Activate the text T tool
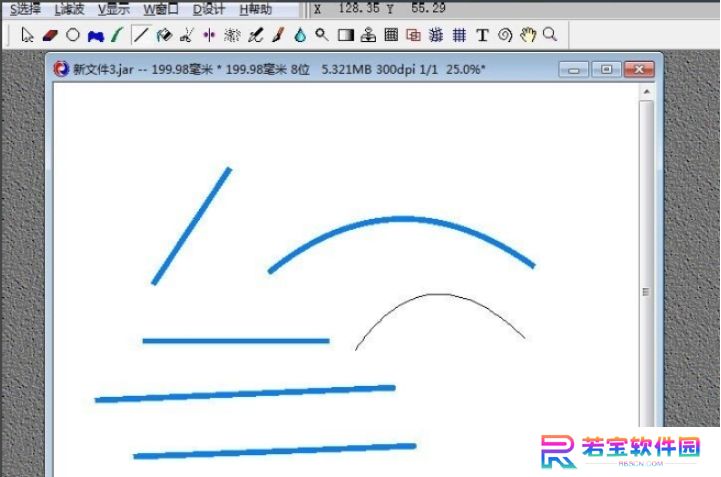This screenshot has height=477, width=721. pos(482,35)
